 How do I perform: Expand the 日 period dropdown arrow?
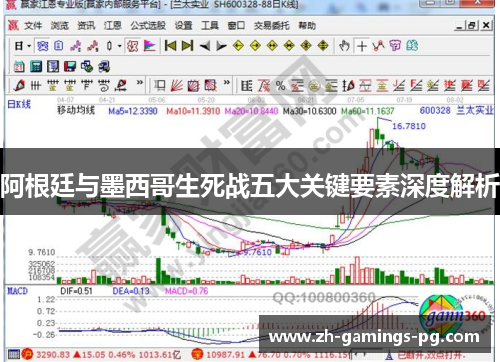point(29,46)
